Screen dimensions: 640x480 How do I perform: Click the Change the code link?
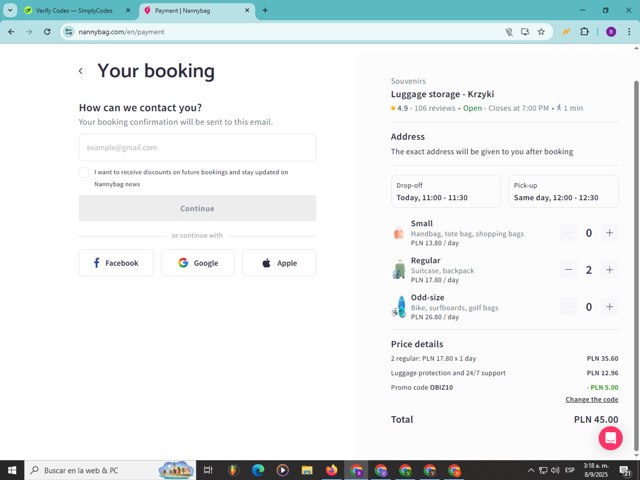[x=591, y=399]
